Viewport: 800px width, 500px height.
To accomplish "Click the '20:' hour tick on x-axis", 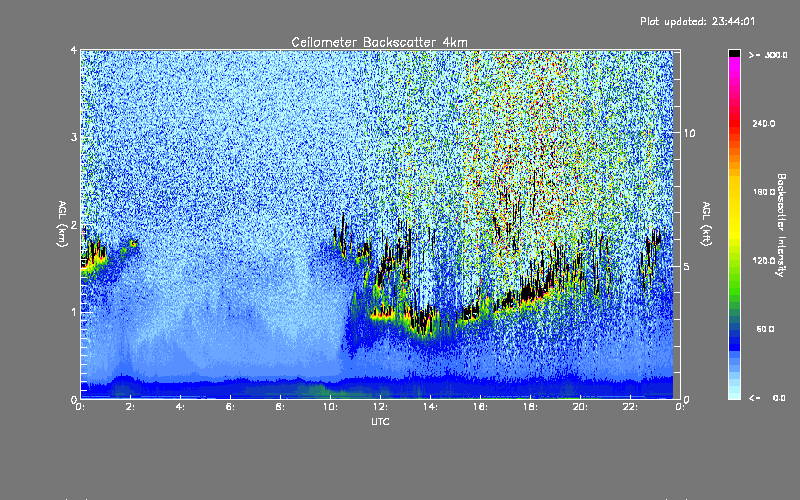I will [580, 407].
